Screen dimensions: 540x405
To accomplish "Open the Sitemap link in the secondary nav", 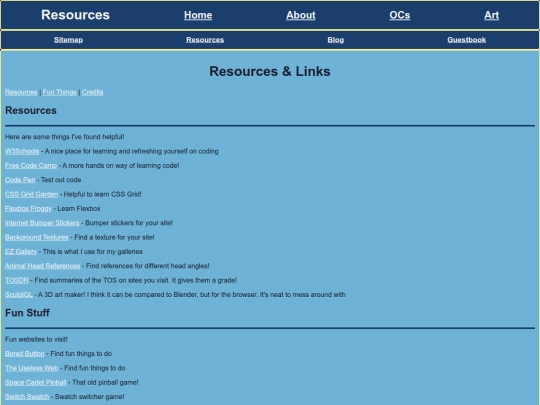I will 68,40.
